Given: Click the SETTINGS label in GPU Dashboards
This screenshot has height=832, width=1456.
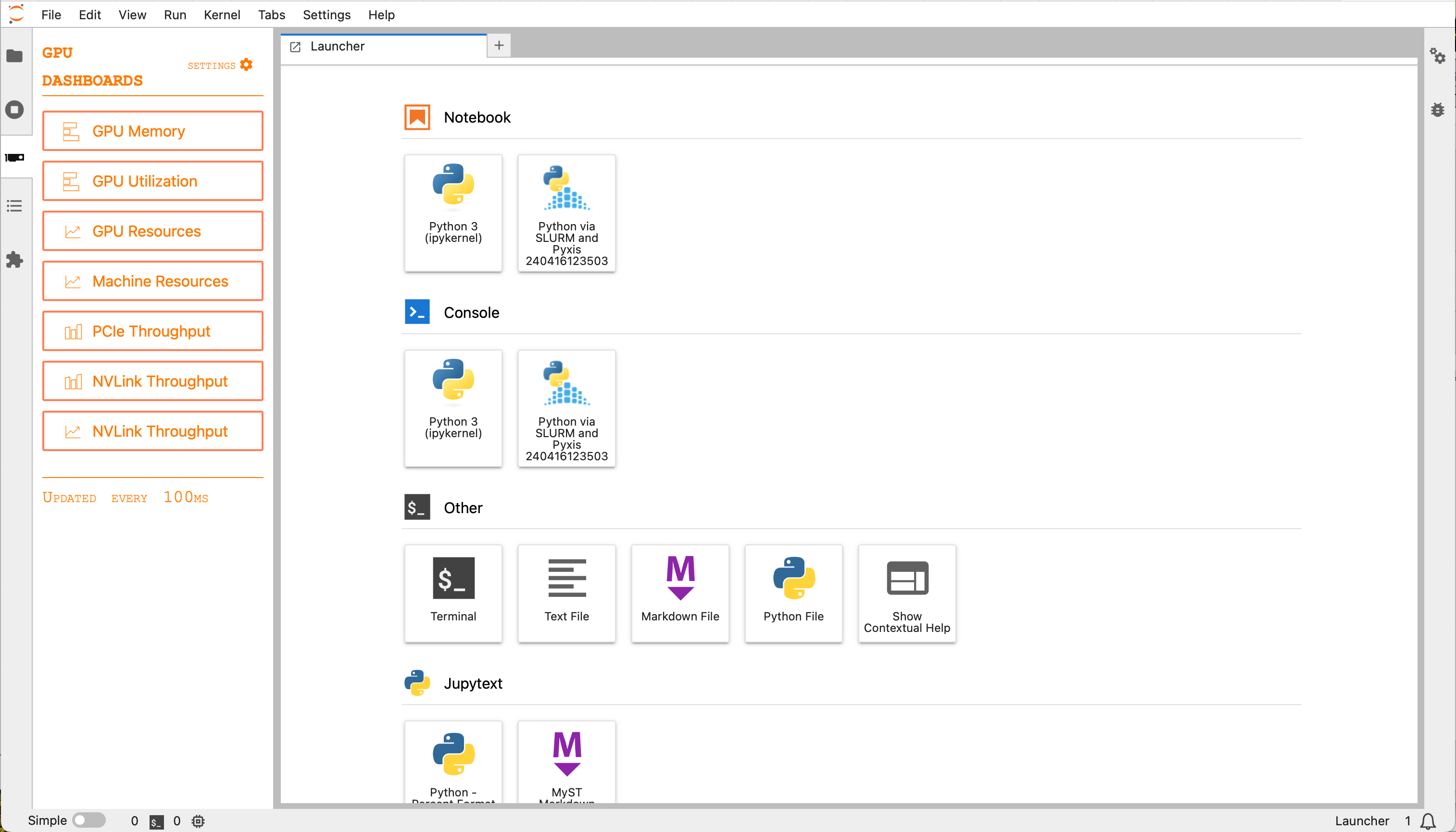Looking at the screenshot, I should 212,66.
